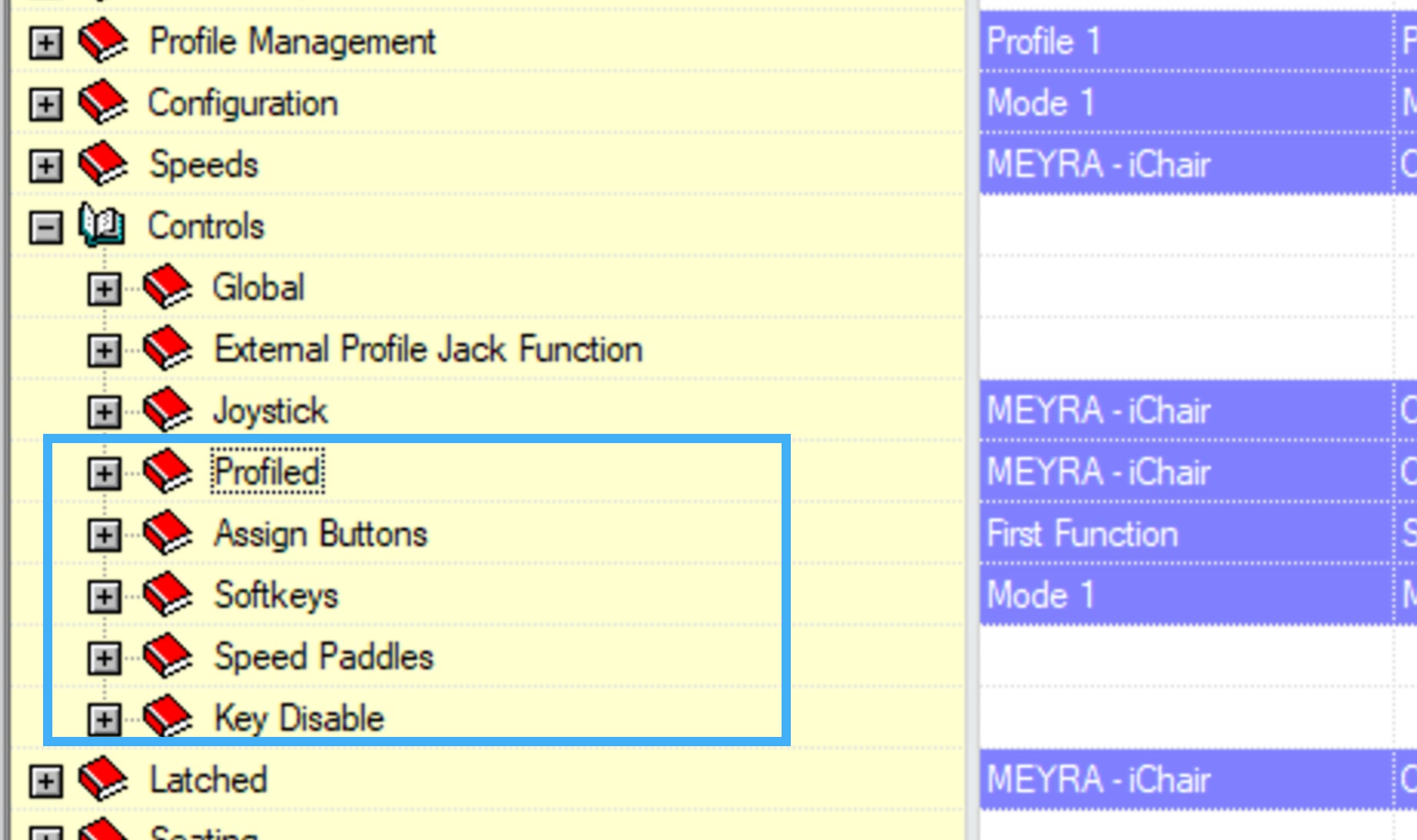Click the book icon beside Joystick
Image resolution: width=1417 pixels, height=840 pixels.
pyautogui.click(x=167, y=411)
